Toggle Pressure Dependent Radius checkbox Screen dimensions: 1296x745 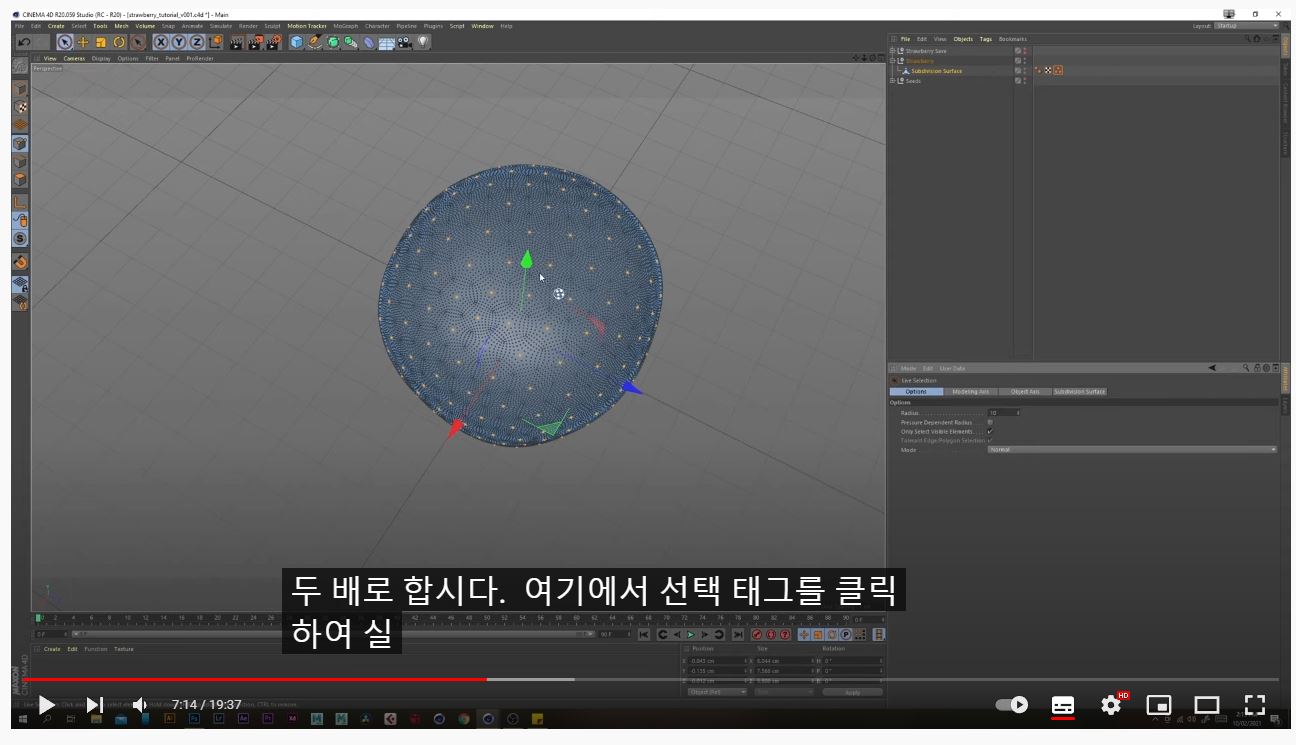990,422
